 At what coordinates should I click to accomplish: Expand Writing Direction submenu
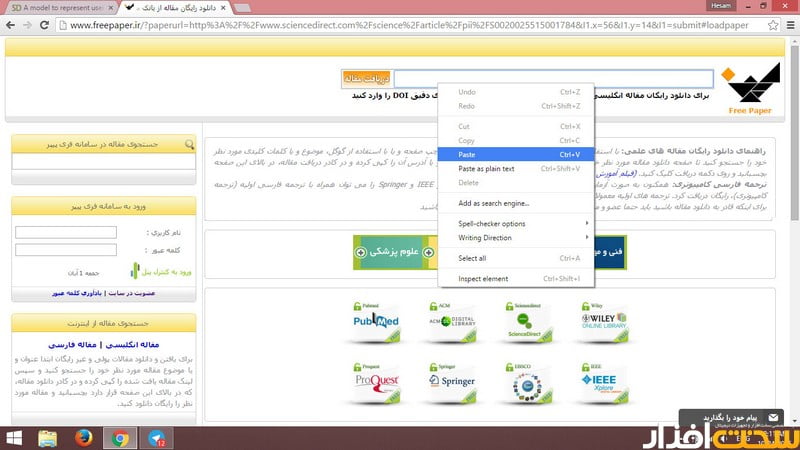(x=516, y=238)
